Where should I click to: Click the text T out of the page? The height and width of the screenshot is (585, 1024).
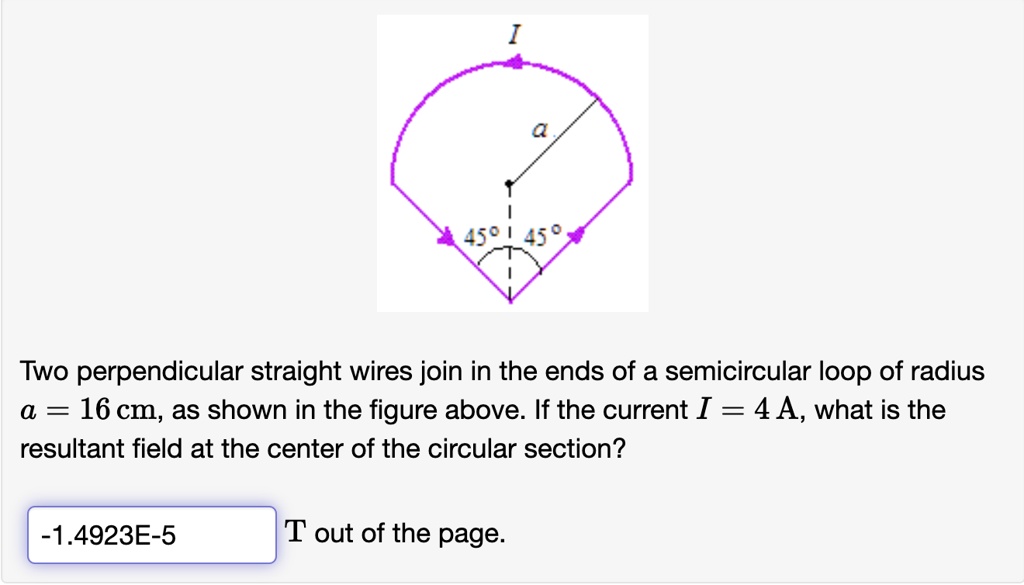click(396, 532)
